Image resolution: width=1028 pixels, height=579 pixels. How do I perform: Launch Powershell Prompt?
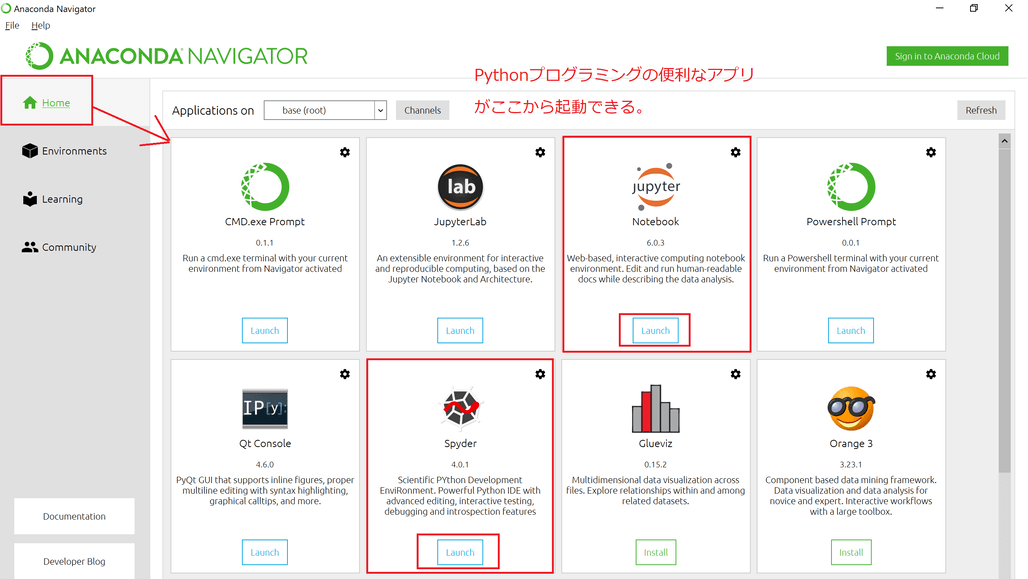click(851, 330)
